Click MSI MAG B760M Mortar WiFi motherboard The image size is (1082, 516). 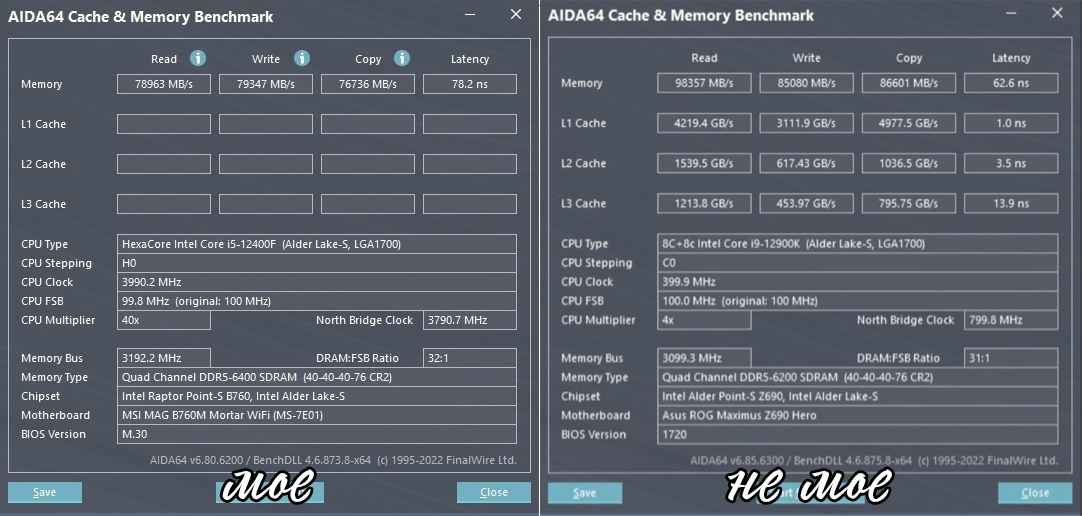317,415
